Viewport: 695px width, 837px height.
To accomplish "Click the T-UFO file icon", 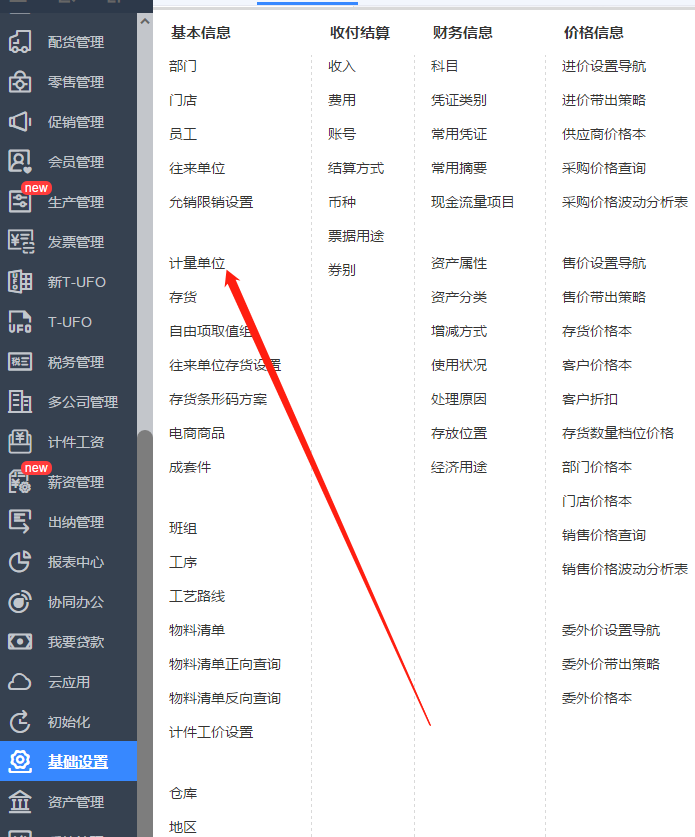I will (20, 322).
